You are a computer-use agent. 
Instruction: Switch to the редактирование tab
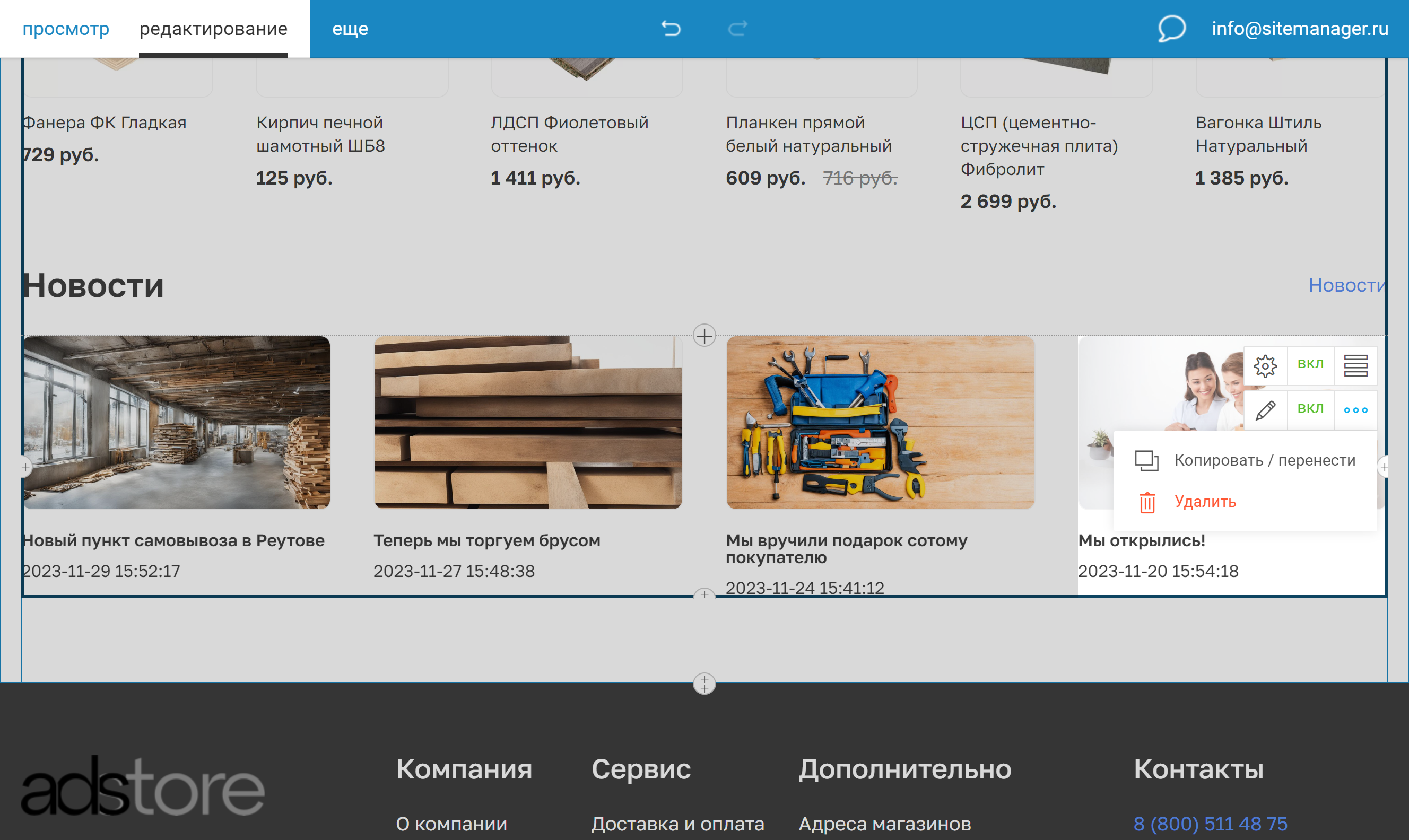pyautogui.click(x=213, y=28)
